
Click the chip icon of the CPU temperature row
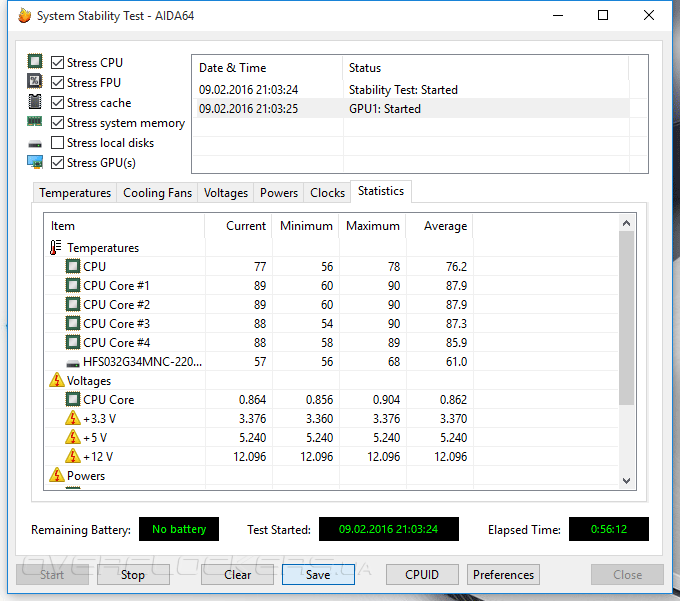pyautogui.click(x=73, y=266)
